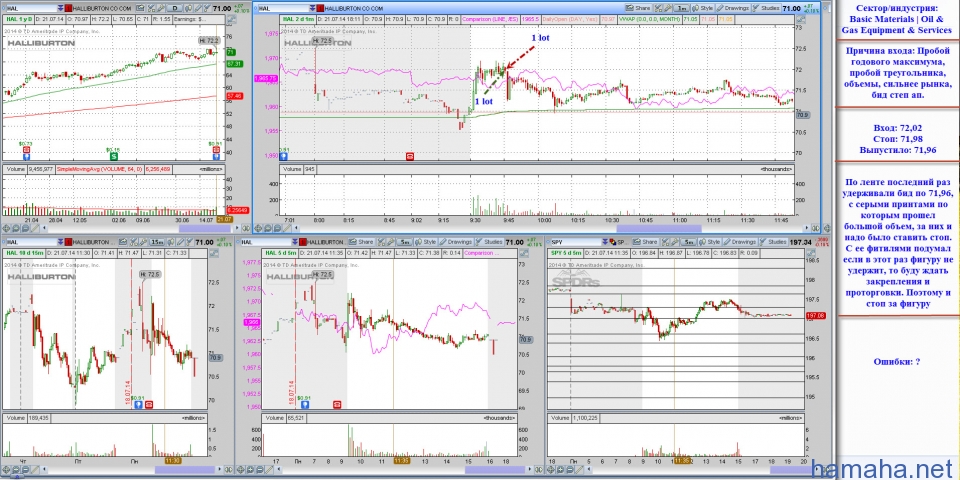960x480 pixels.
Task: Open 1m timeframe selector in top-right chart
Action: tap(681, 8)
